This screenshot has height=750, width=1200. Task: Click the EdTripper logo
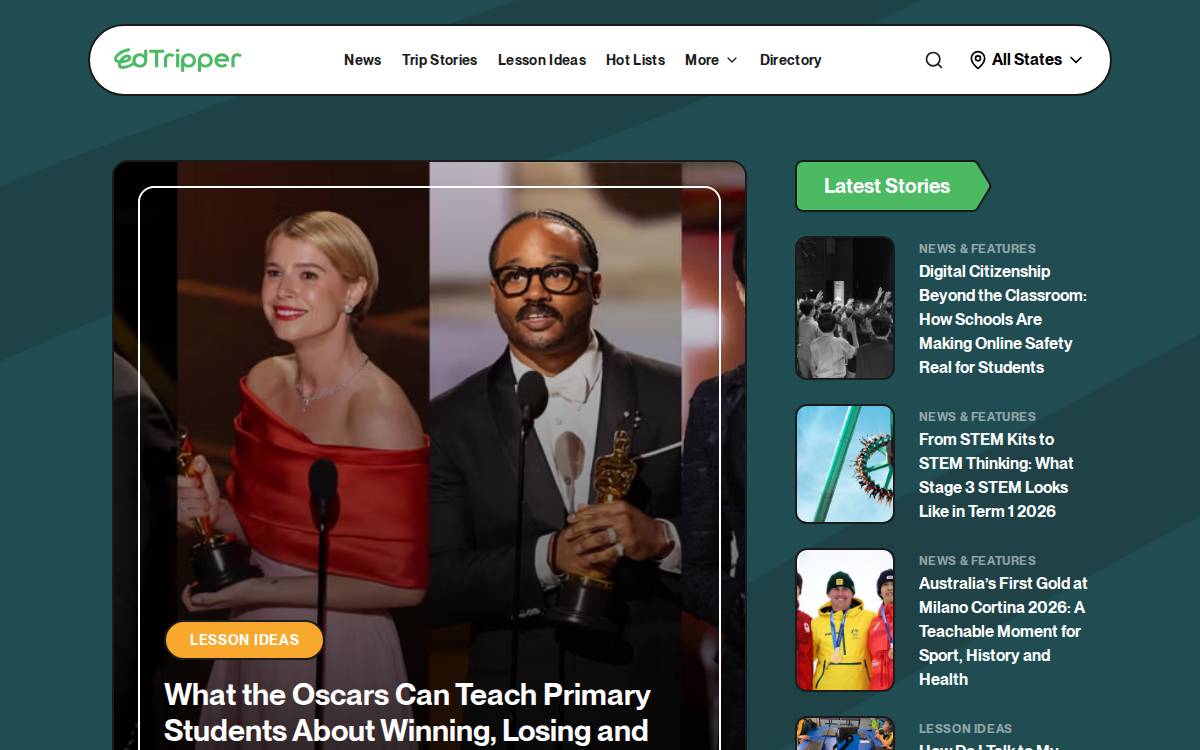click(178, 60)
